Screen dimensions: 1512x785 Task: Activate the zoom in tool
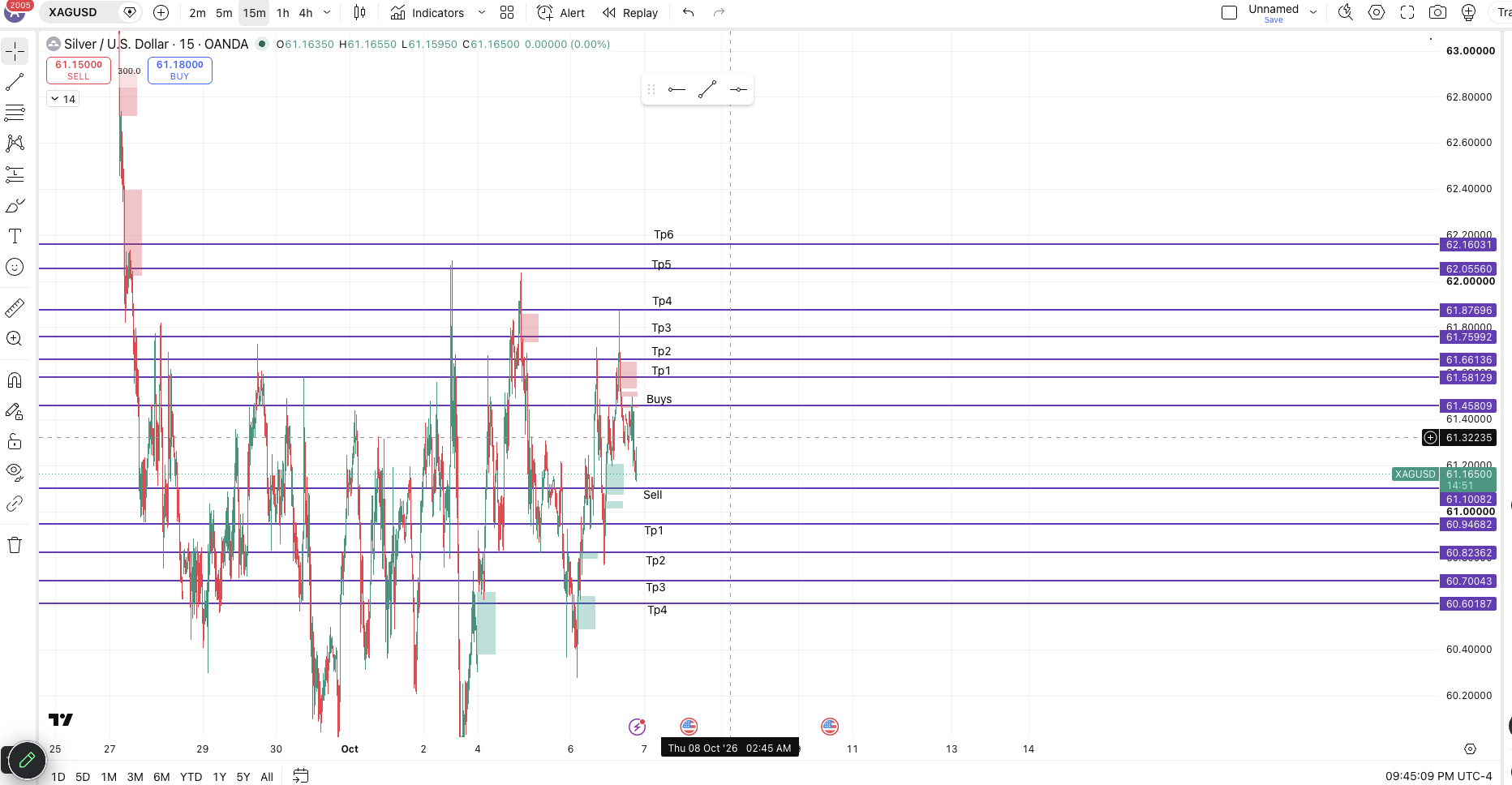tap(15, 339)
